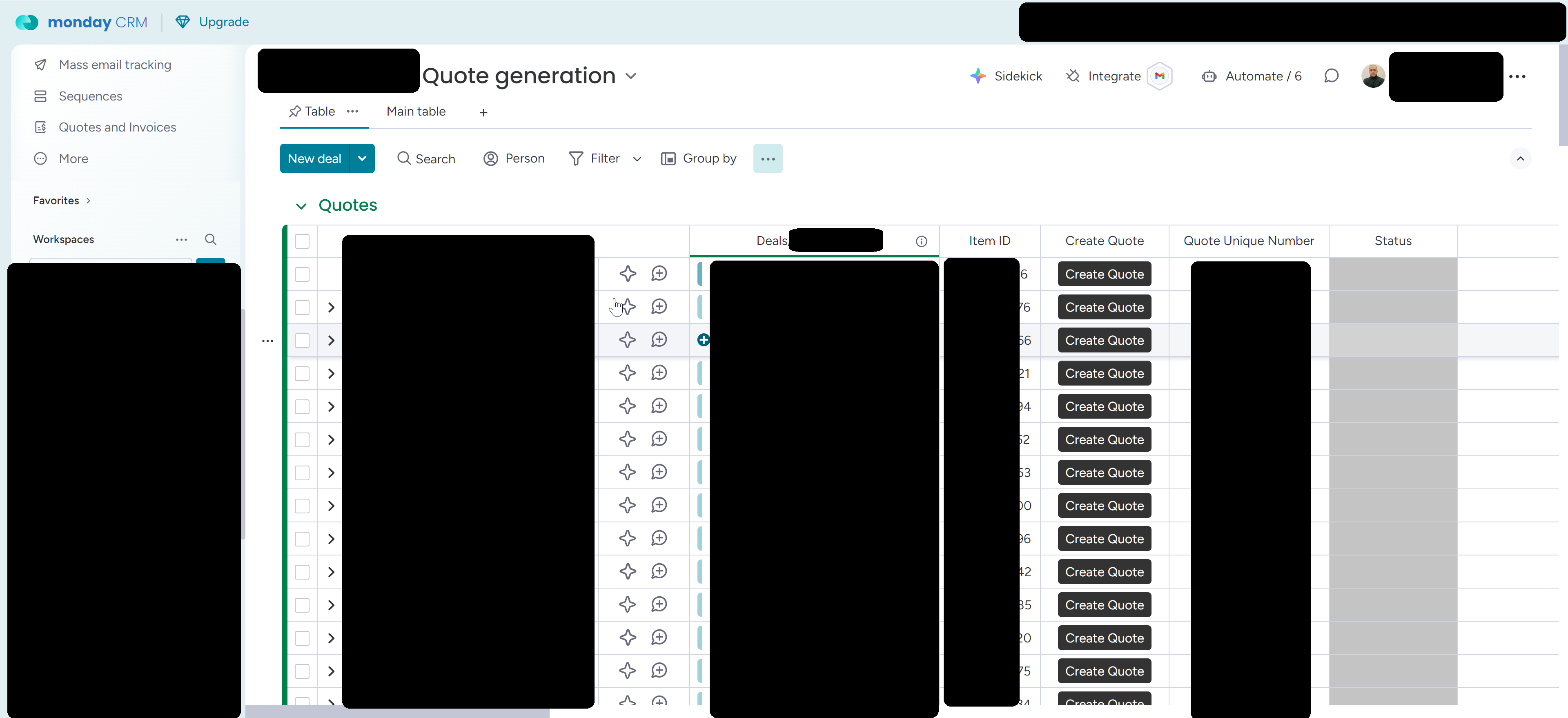Click the Deals column info icon

(x=921, y=241)
